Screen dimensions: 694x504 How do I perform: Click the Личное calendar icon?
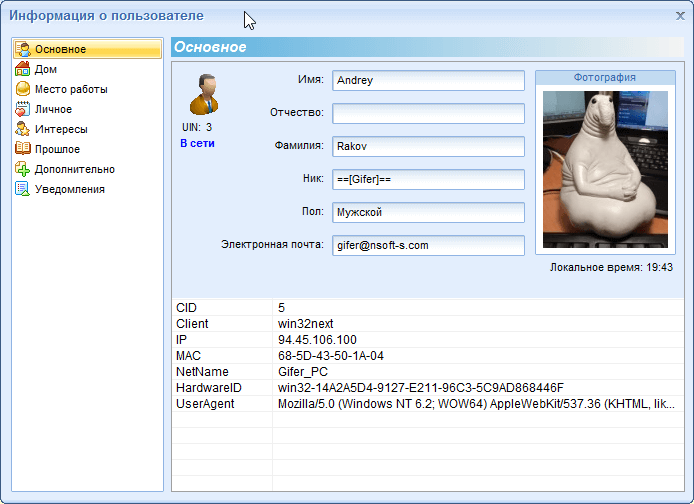click(x=23, y=109)
